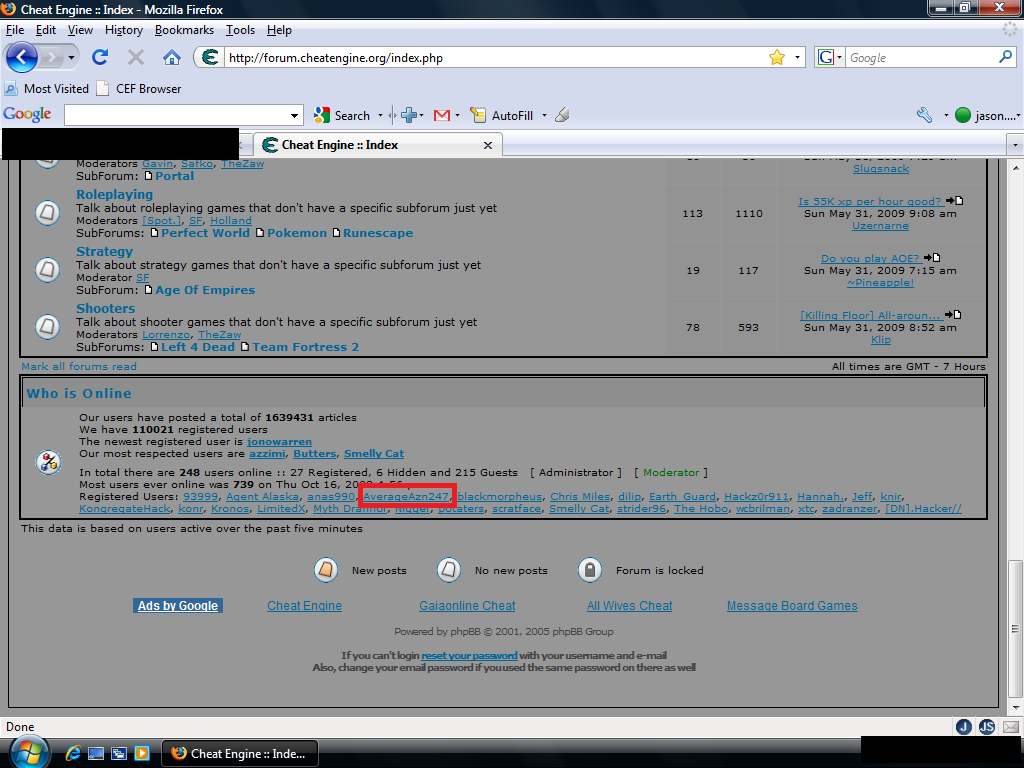Open the CEF Browser bookmark
This screenshot has height=768, width=1024.
click(139, 88)
